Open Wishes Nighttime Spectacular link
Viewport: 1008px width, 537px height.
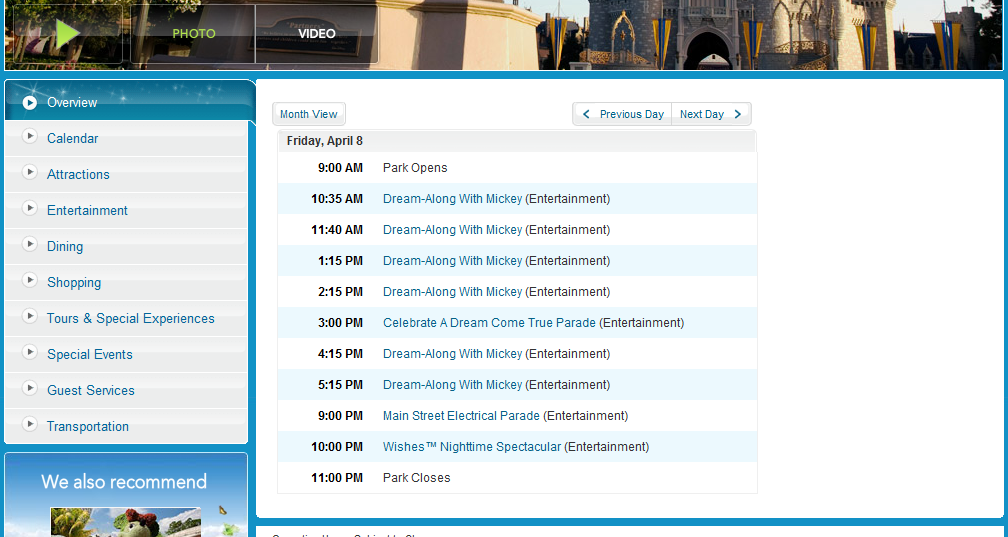coord(472,446)
